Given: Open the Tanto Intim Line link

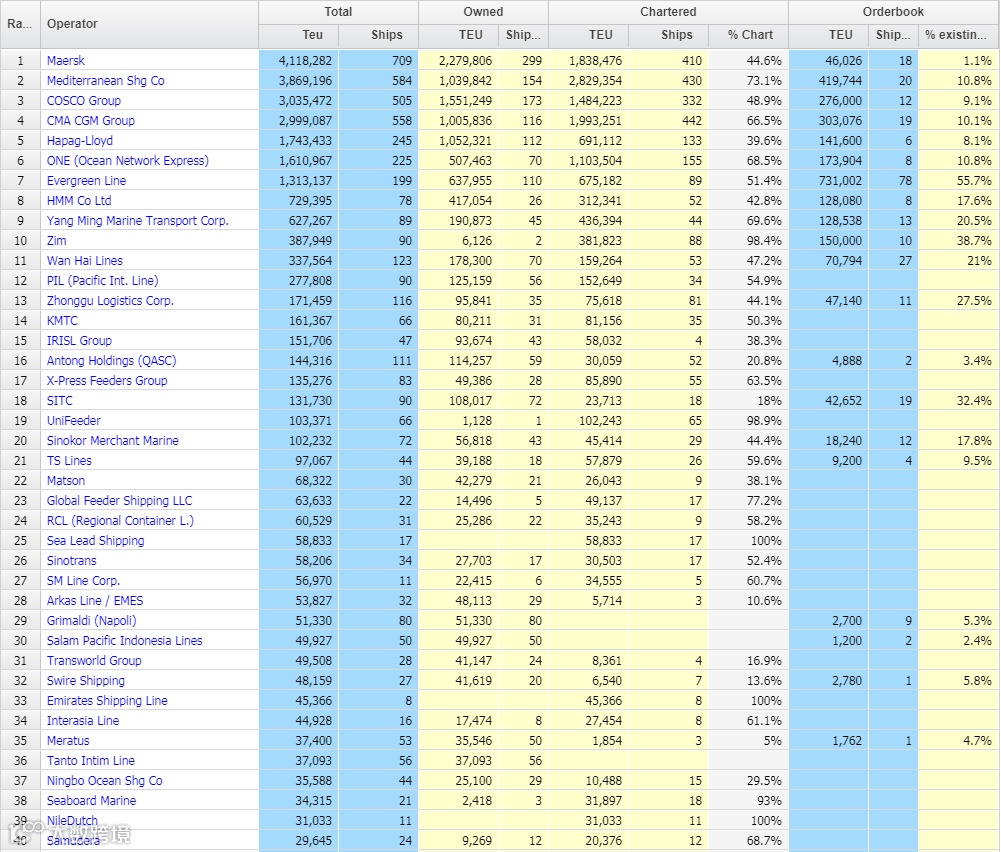Looking at the screenshot, I should click(91, 760).
